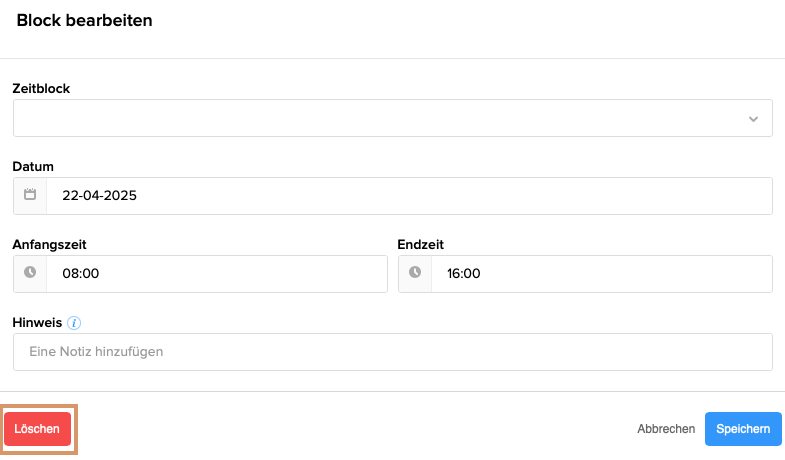
Task: Save the block with Speichern
Action: tap(743, 429)
